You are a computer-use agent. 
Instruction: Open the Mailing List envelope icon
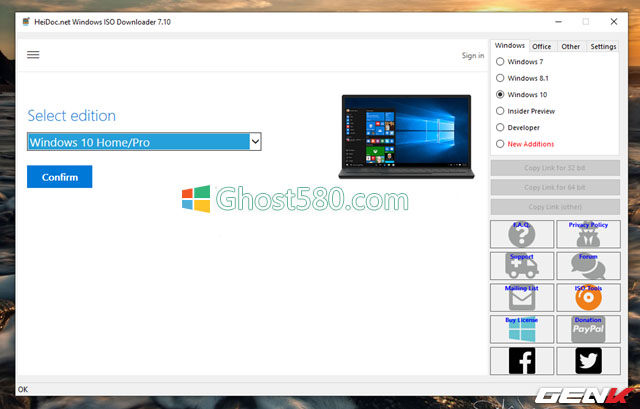tap(522, 298)
